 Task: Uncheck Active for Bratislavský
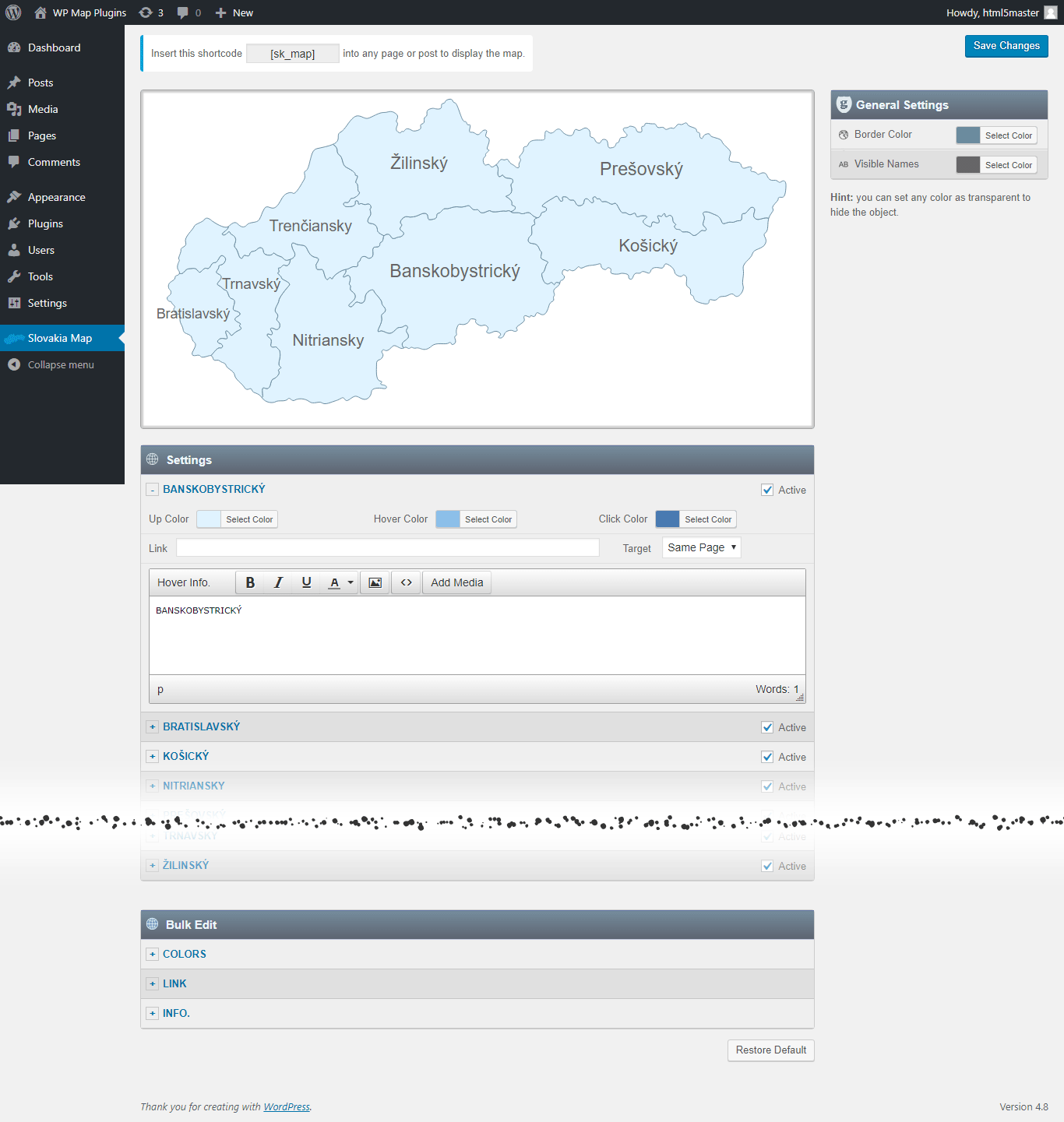coord(768,727)
